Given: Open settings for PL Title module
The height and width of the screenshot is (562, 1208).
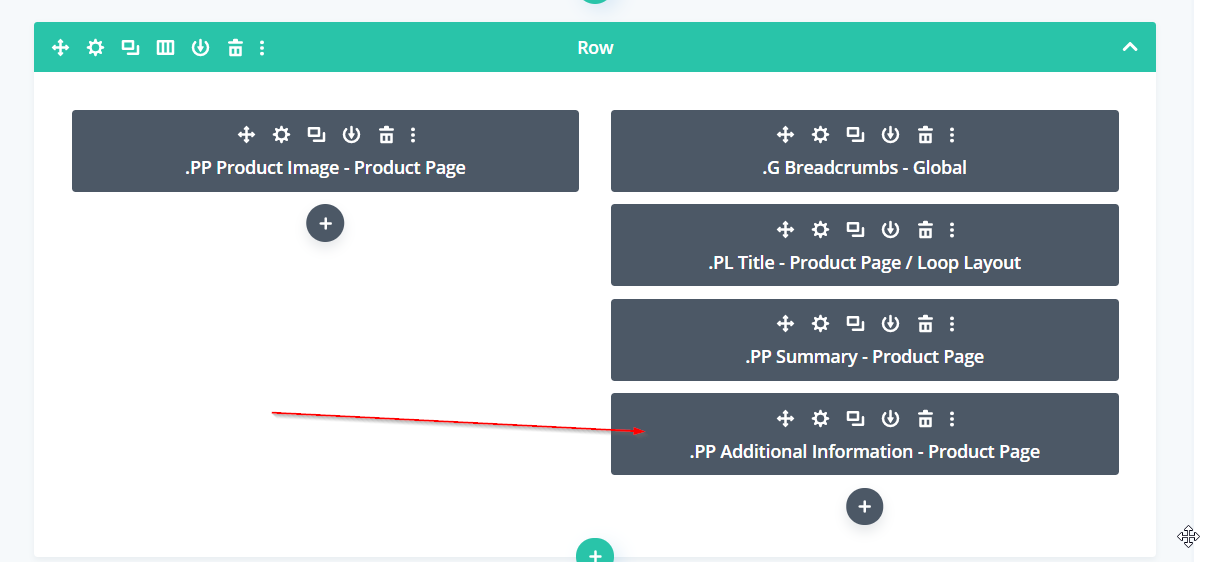Looking at the screenshot, I should pos(820,230).
